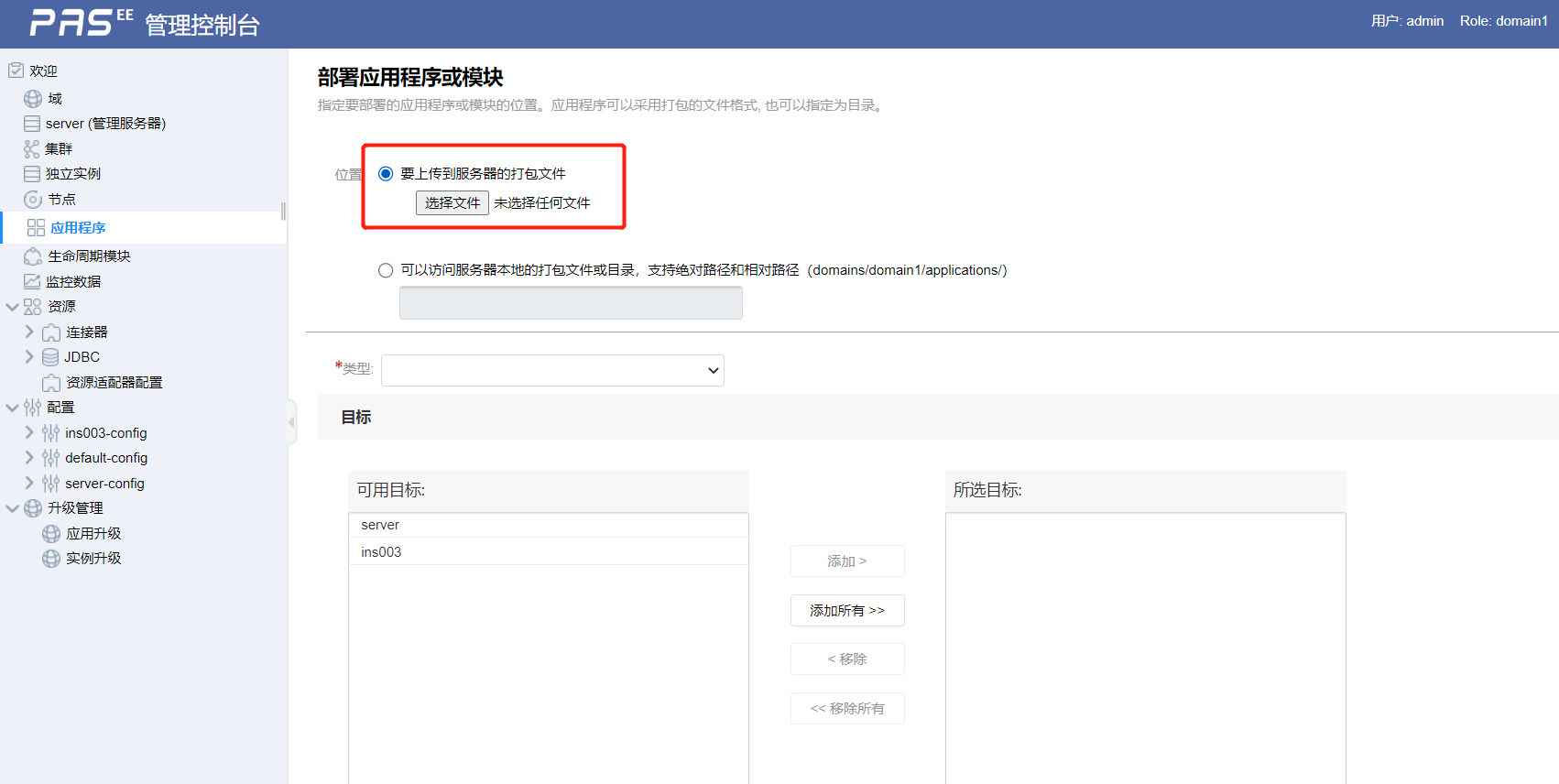This screenshot has height=784, width=1559.
Task: Click the 添加 > button
Action: (x=847, y=561)
